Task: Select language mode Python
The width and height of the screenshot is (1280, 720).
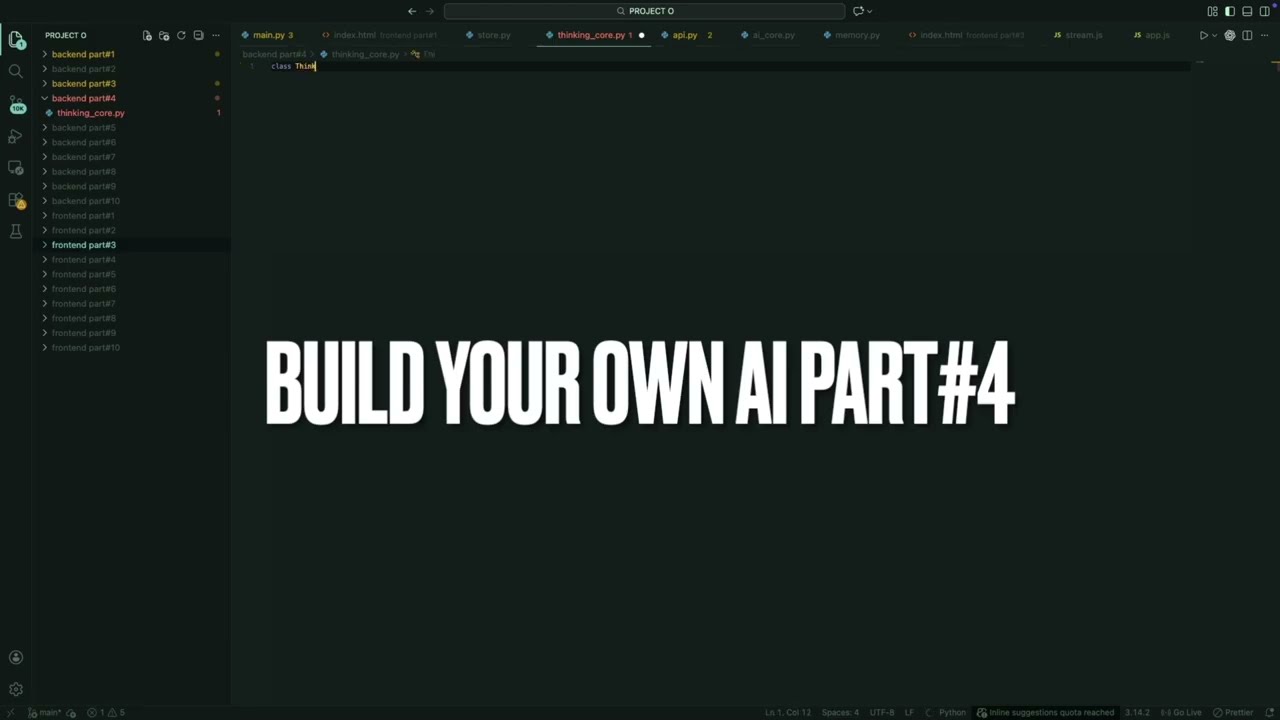Action: coord(952,712)
